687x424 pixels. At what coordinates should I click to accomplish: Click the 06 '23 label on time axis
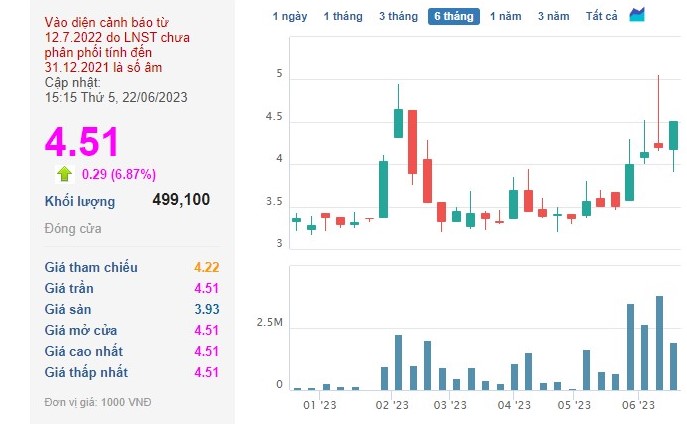coord(637,405)
